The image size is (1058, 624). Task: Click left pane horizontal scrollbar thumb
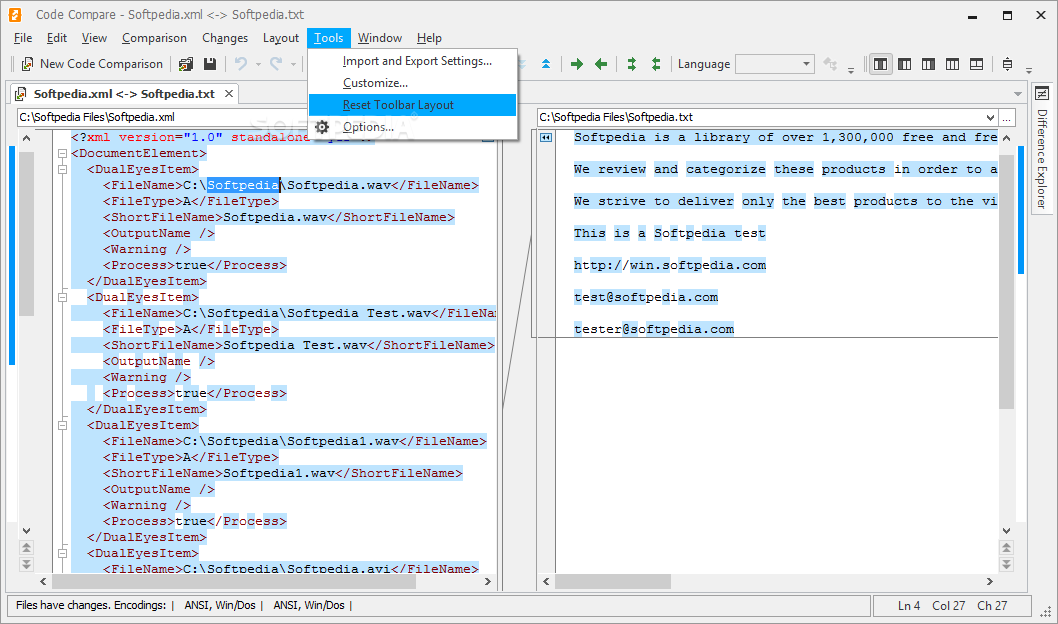click(234, 582)
